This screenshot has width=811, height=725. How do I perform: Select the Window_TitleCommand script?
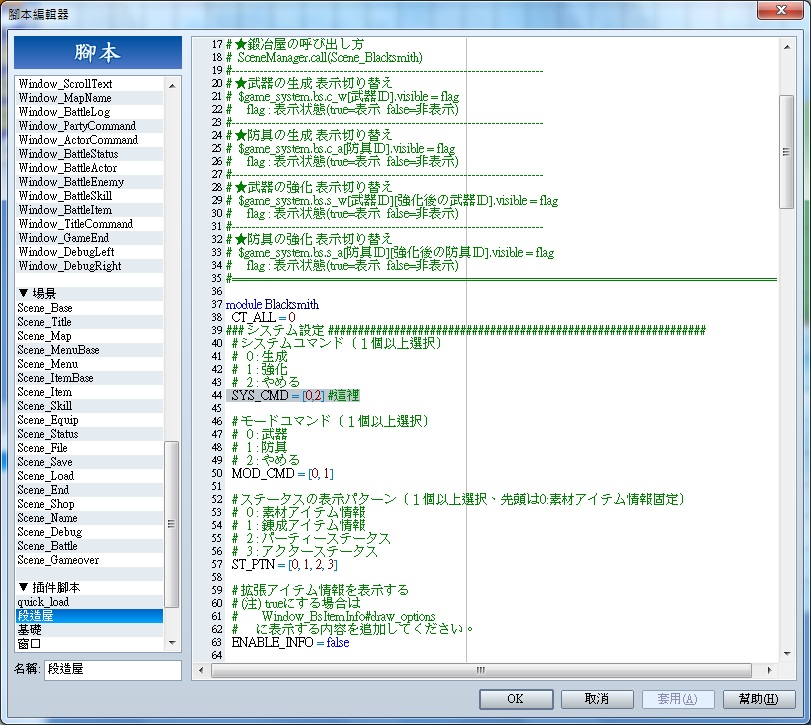click(x=90, y=224)
